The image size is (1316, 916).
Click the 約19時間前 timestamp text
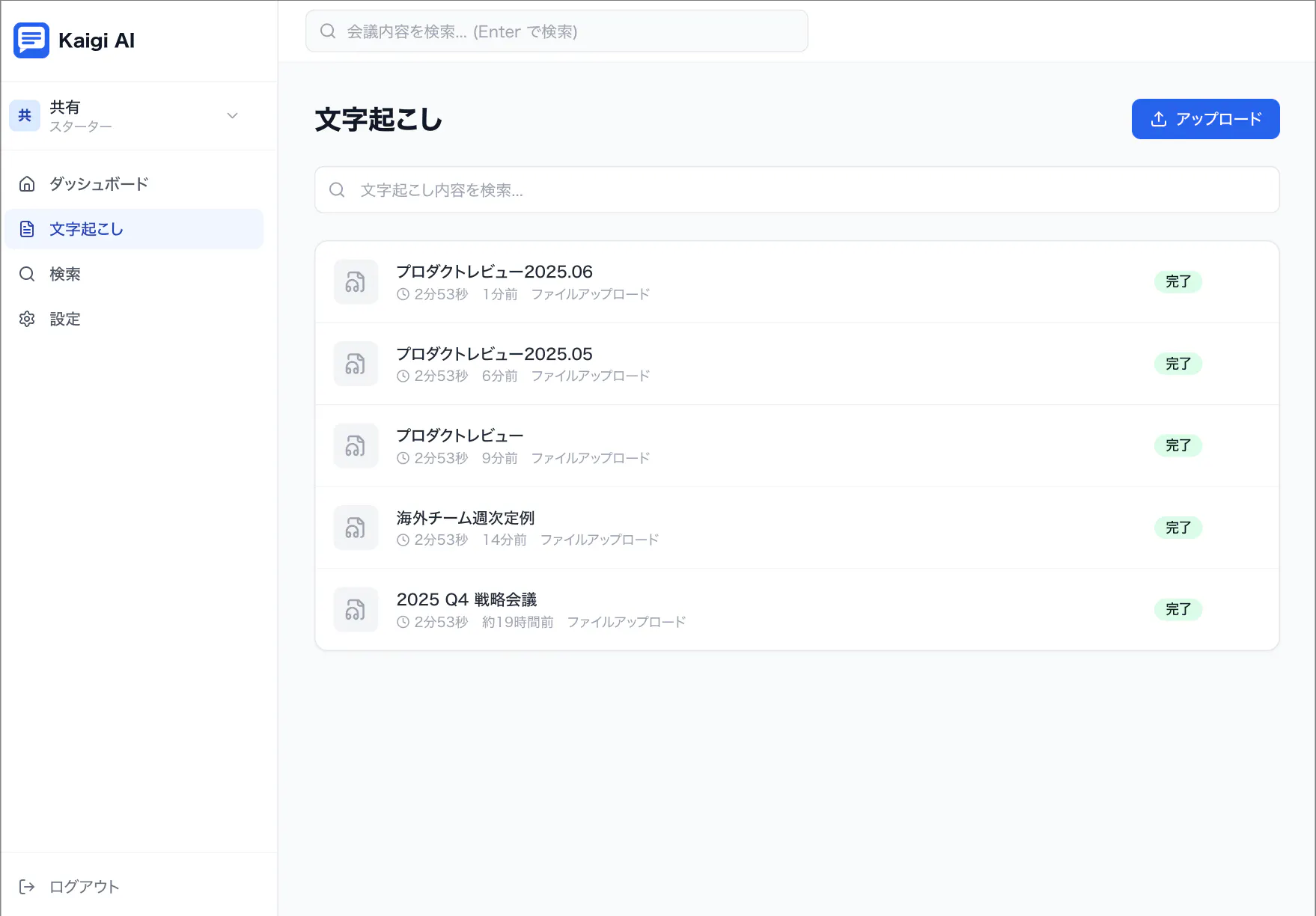[518, 622]
